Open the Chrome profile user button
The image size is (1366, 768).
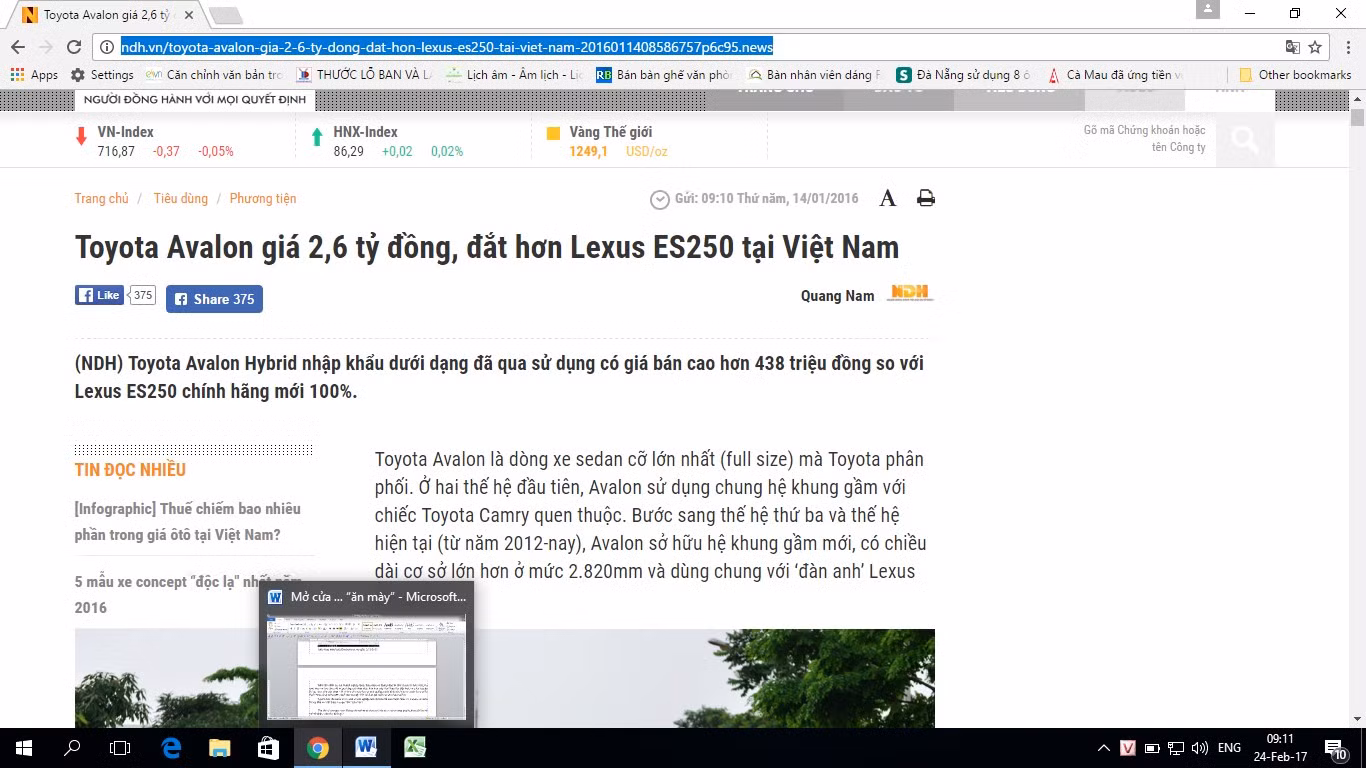tap(1208, 9)
